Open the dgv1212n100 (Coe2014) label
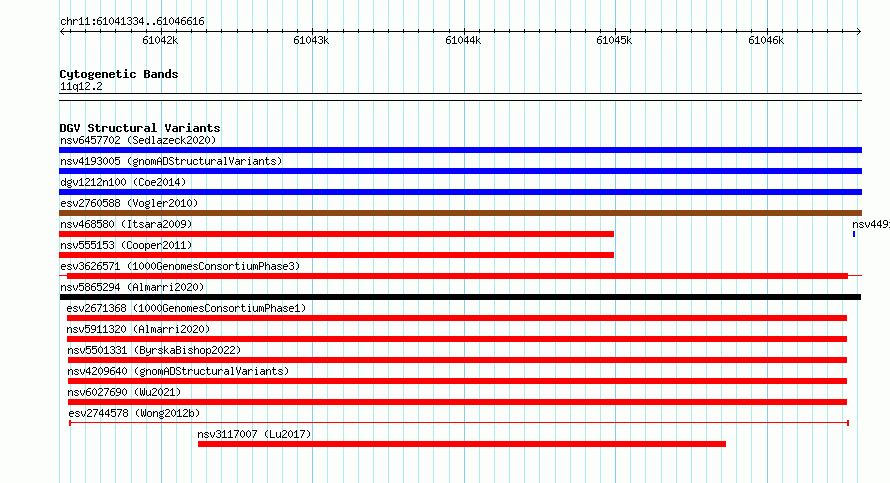 [x=123, y=182]
